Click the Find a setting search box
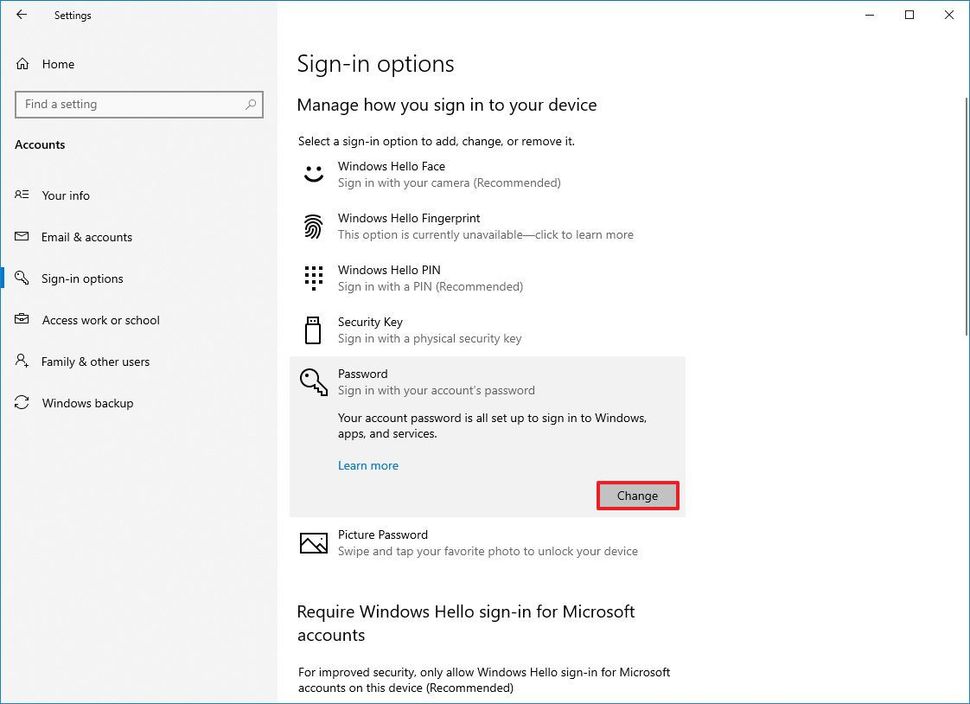This screenshot has height=704, width=970. pos(128,104)
